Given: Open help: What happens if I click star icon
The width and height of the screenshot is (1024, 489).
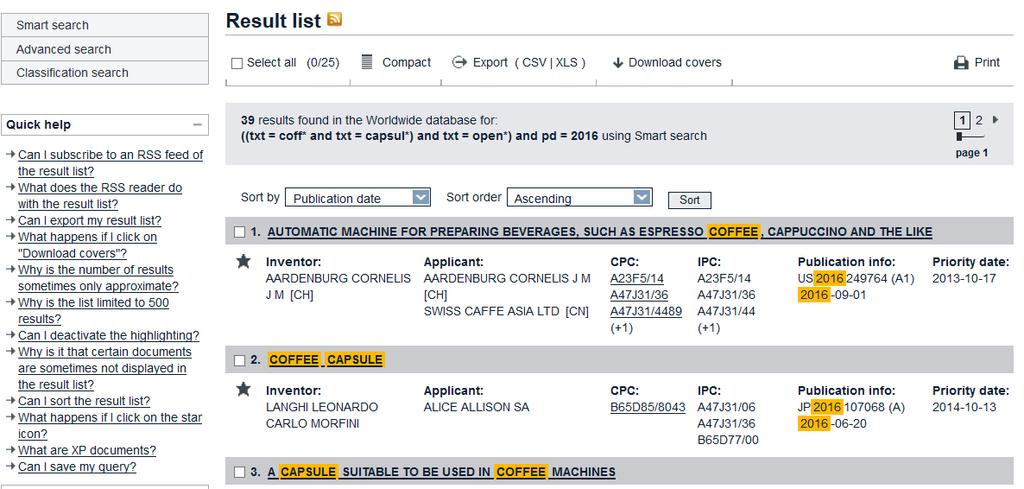Looking at the screenshot, I should (x=110, y=426).
